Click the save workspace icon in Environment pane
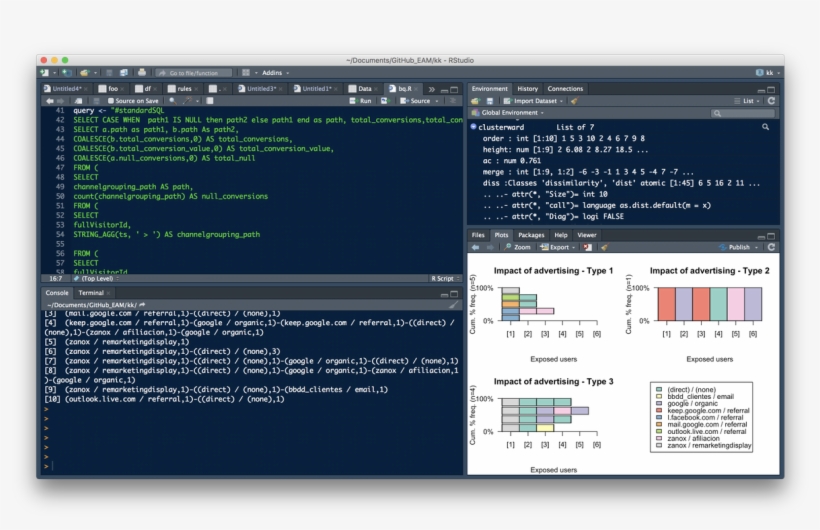This screenshot has height=530, width=820. click(x=490, y=101)
